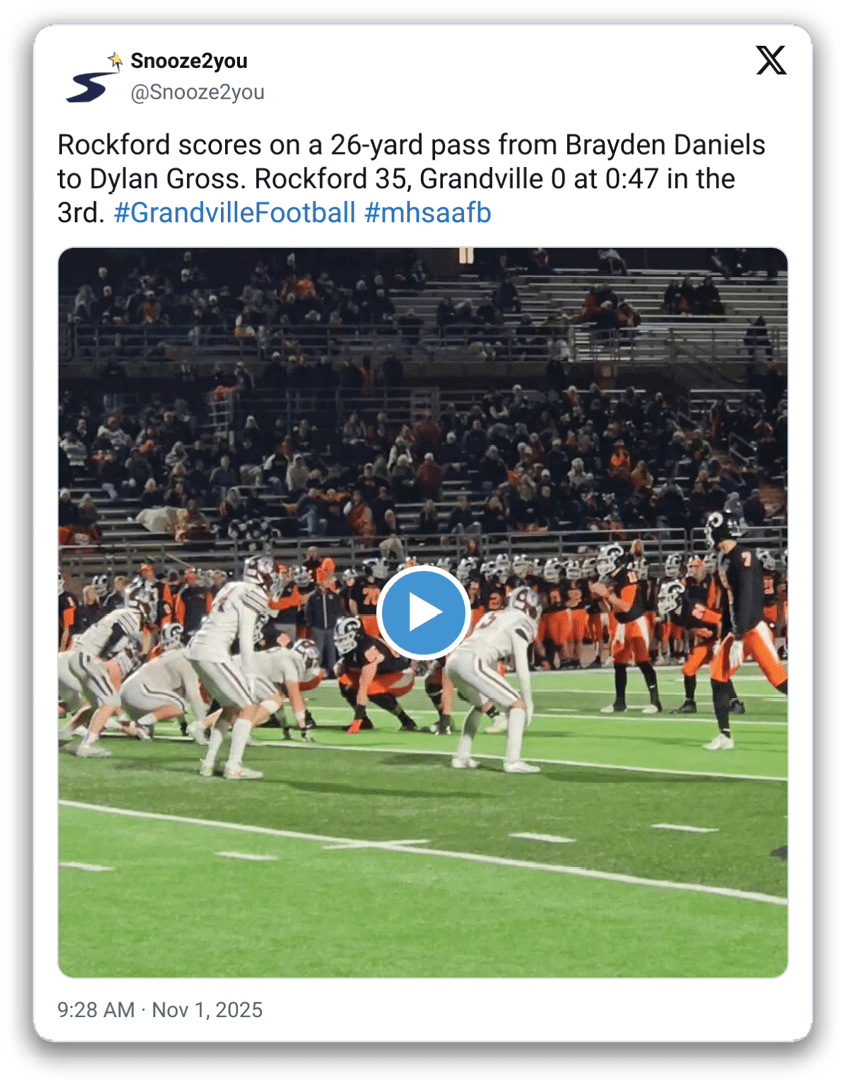Follow the #mhsaafb hashtag
846x1084 pixels.
tap(428, 212)
